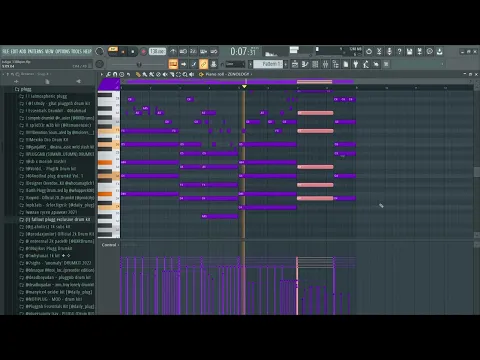Select the Paint brush tool
The height and width of the screenshot is (360, 480).
click(145, 74)
